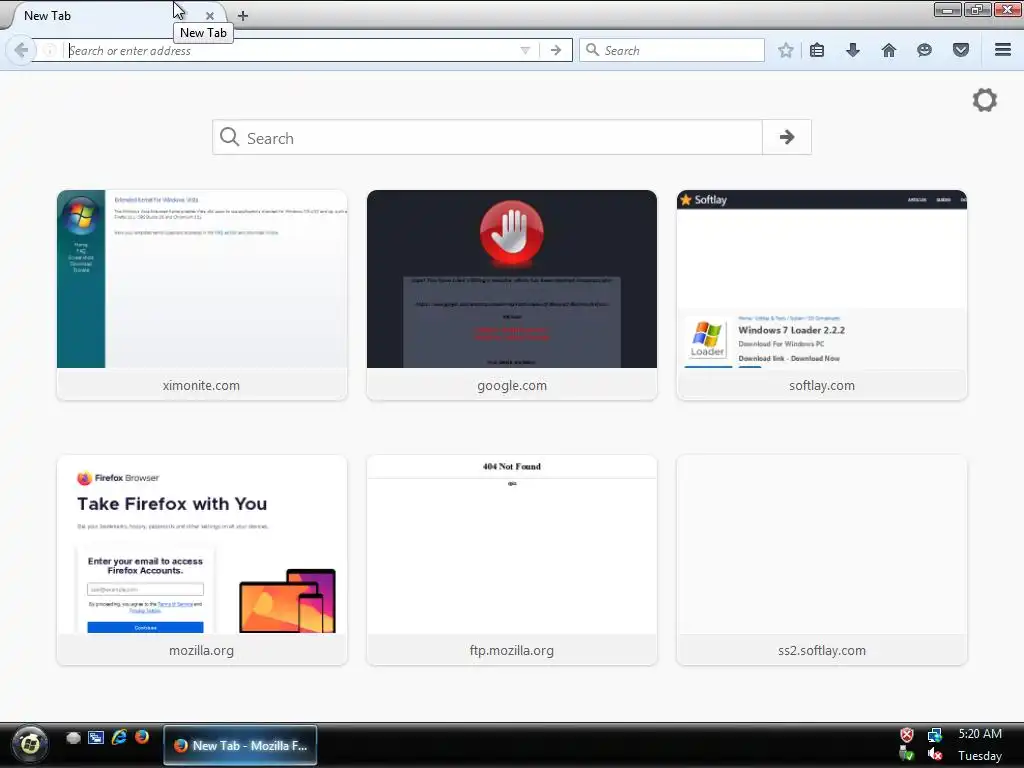Click the back navigation arrow button

(x=21, y=50)
